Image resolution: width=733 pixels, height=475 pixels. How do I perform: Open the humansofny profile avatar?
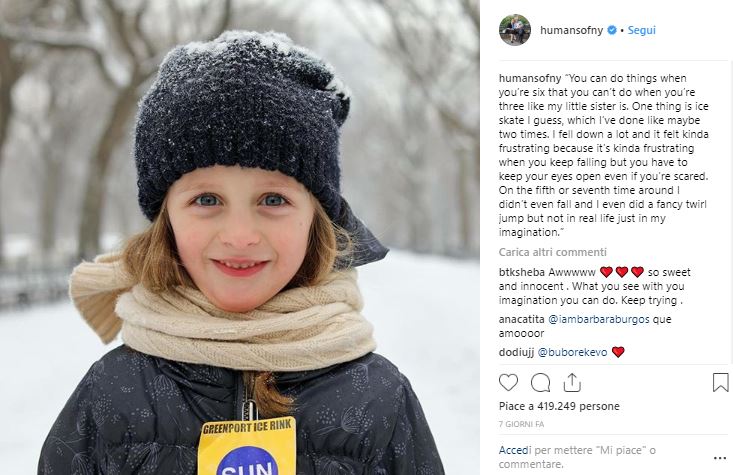[515, 30]
